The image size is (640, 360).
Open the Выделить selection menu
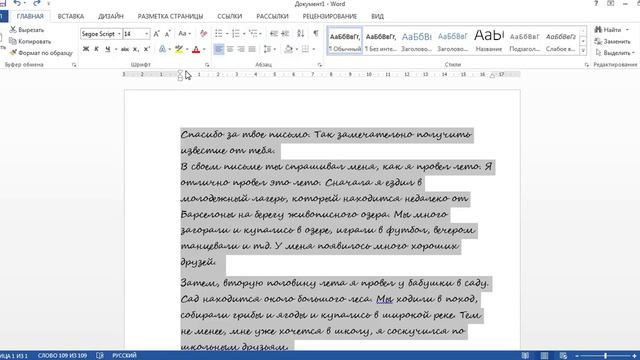click(615, 53)
